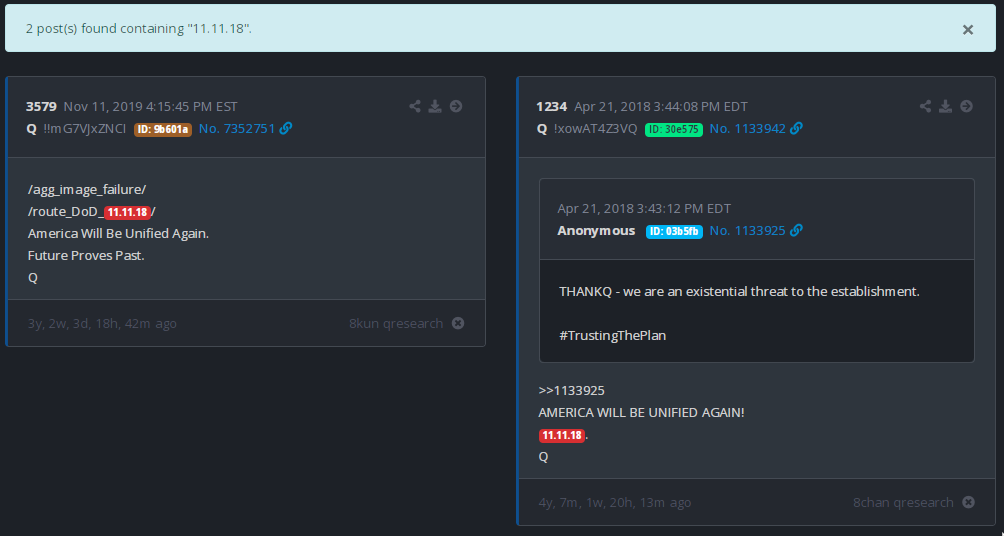Open post link No. 1133942
Image resolution: width=1004 pixels, height=536 pixels.
pos(747,129)
